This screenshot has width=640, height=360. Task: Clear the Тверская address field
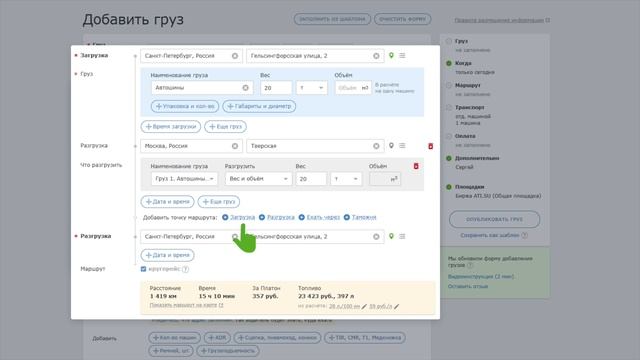[376, 146]
